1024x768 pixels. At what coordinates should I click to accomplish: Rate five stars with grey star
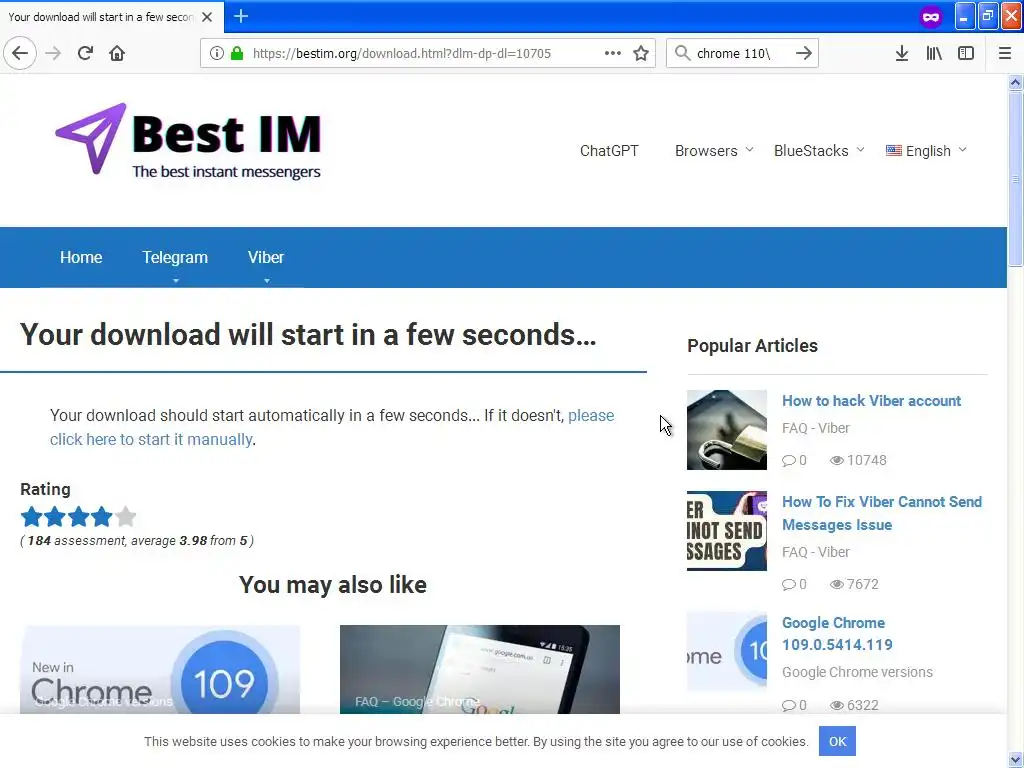[125, 517]
